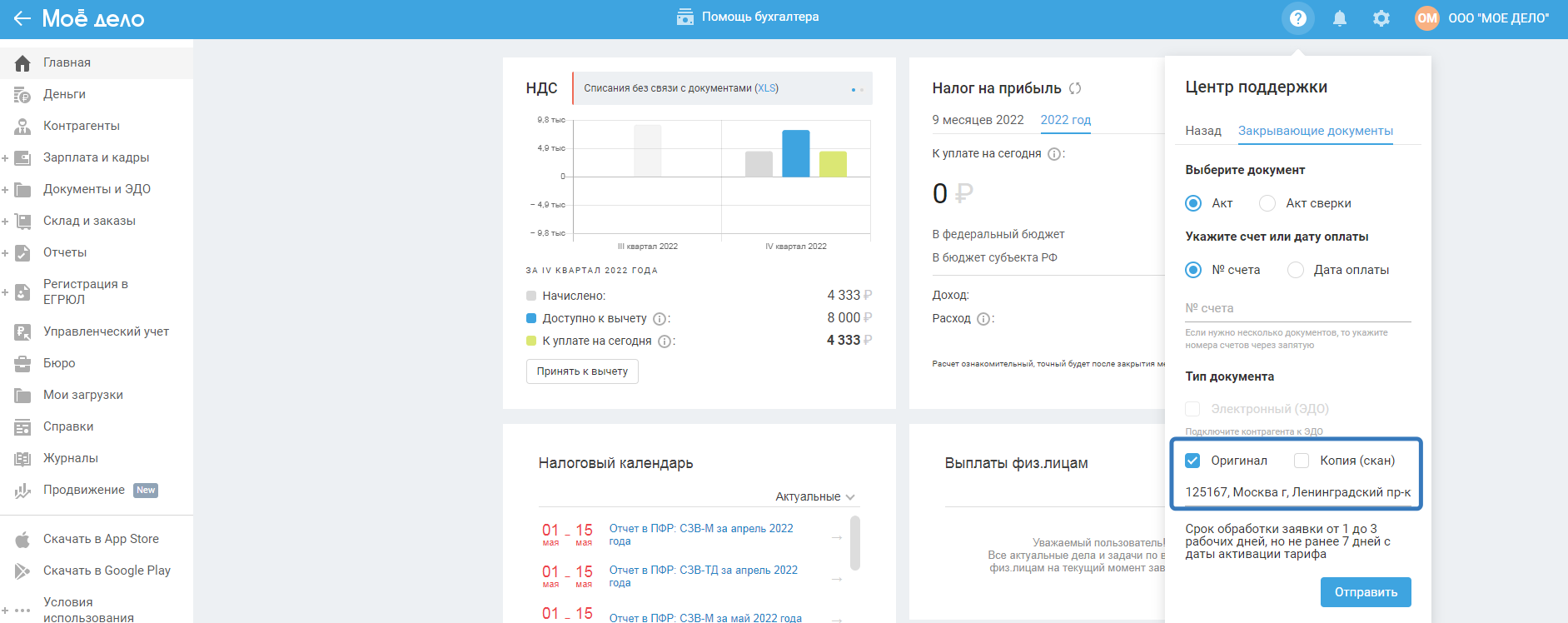Refresh Налог на прибыль widget icon
The width and height of the screenshot is (1568, 623).
tap(1075, 88)
